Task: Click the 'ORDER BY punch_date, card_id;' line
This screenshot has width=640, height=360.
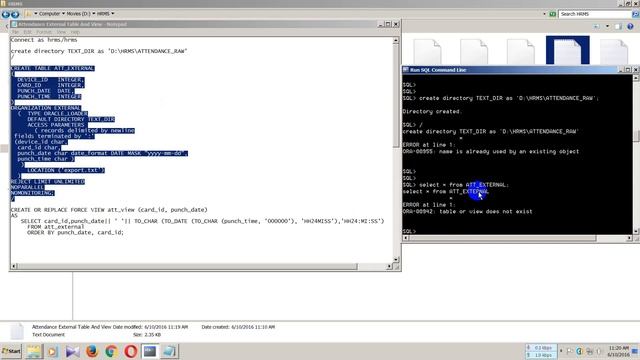Action: (x=75, y=232)
